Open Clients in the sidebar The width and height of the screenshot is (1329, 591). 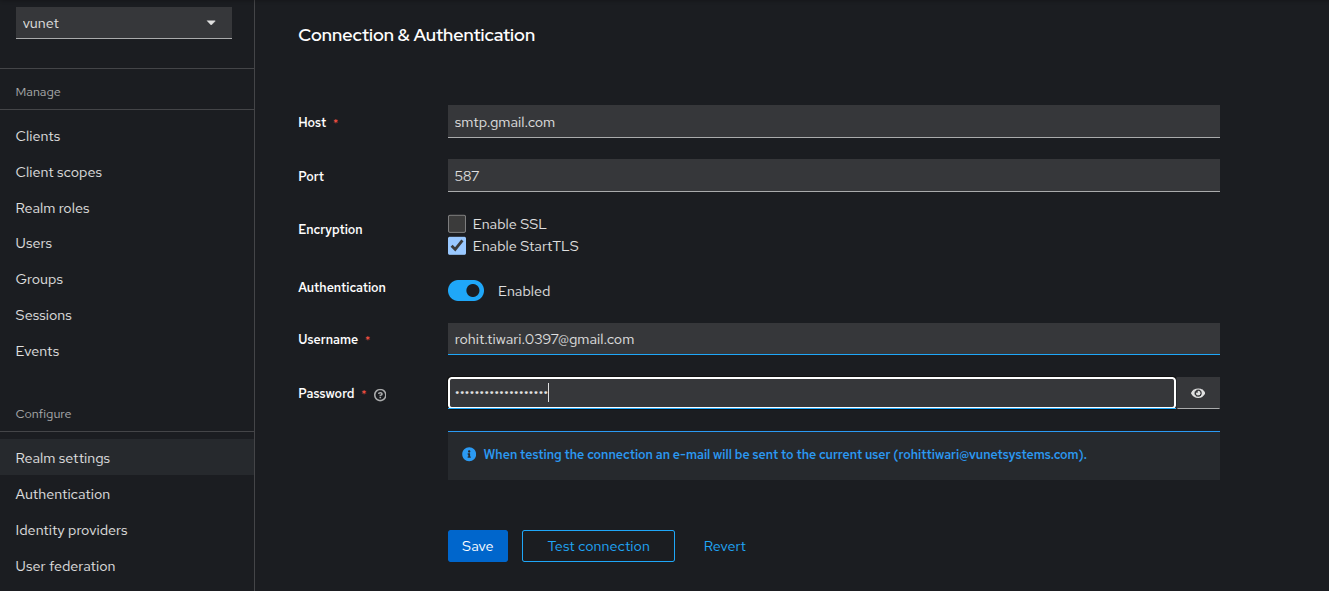[x=38, y=136]
